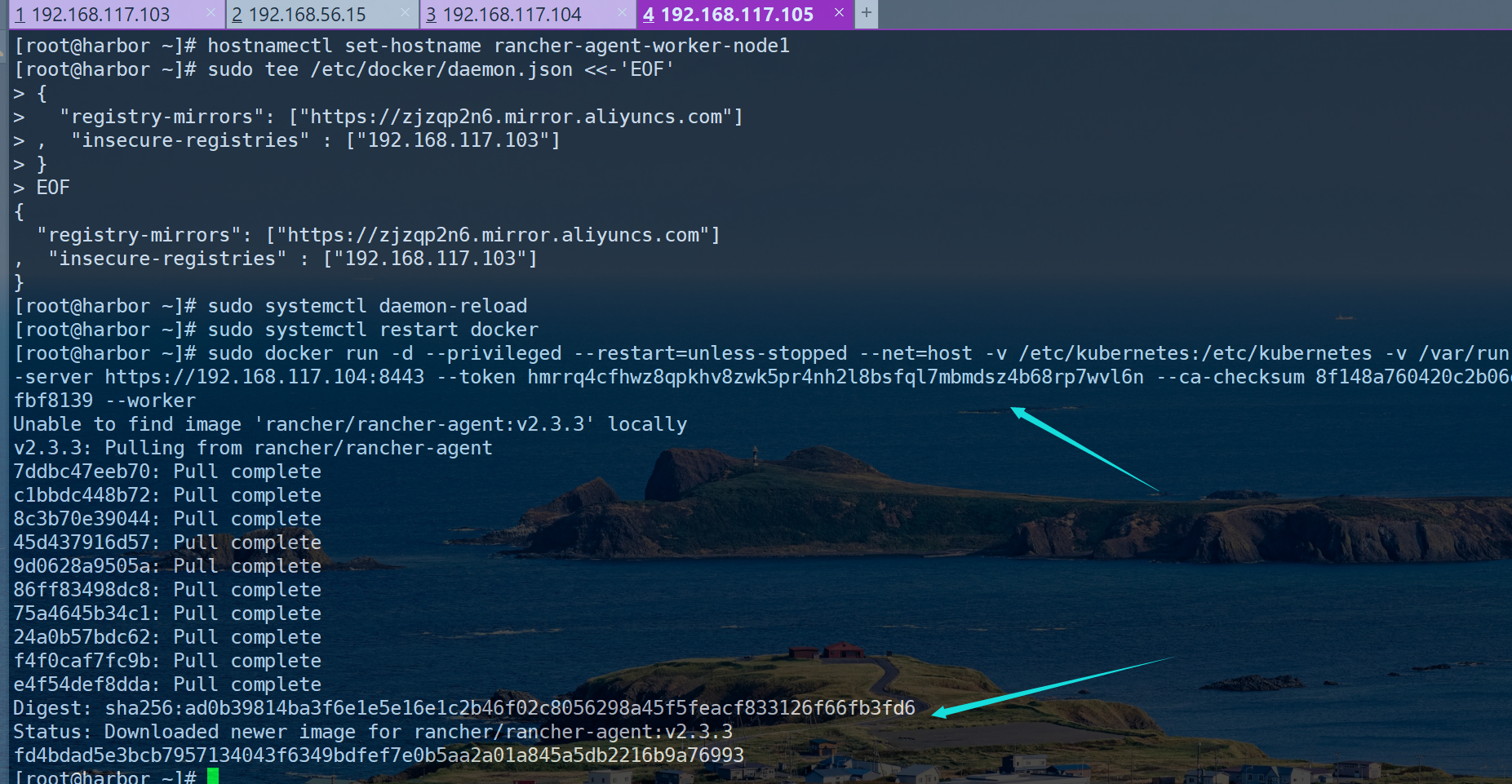Image resolution: width=1512 pixels, height=784 pixels.
Task: Click the Digest sha256 line
Action: [x=464, y=708]
